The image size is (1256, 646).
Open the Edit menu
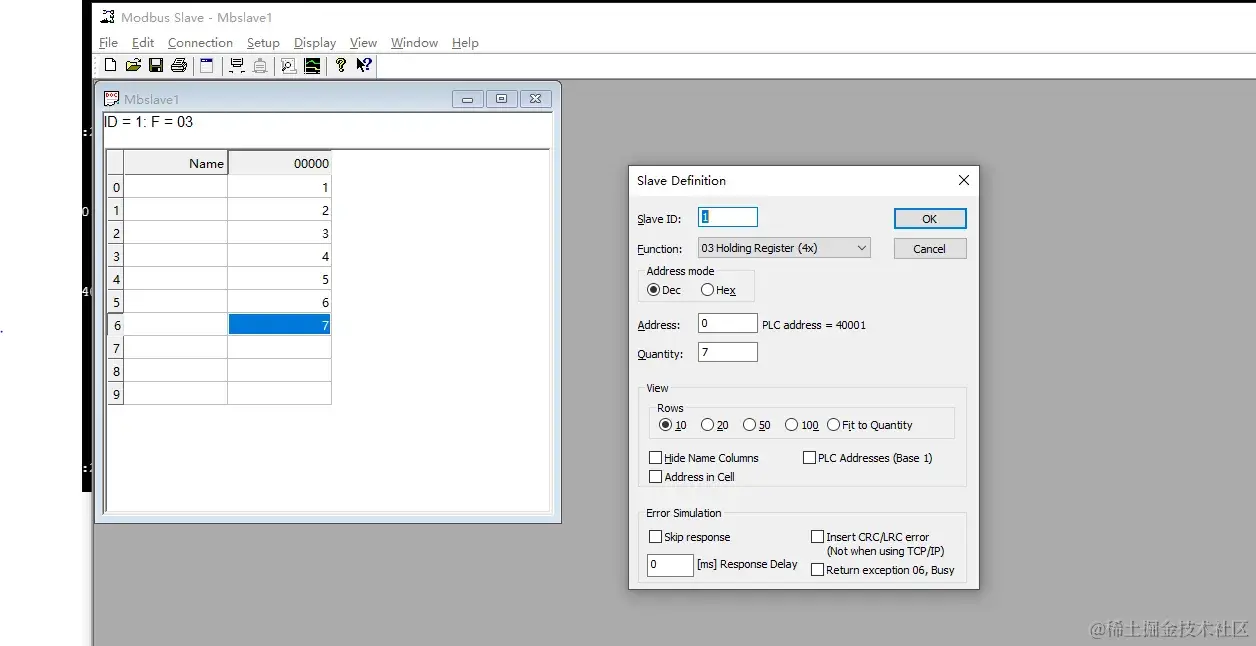click(x=143, y=43)
